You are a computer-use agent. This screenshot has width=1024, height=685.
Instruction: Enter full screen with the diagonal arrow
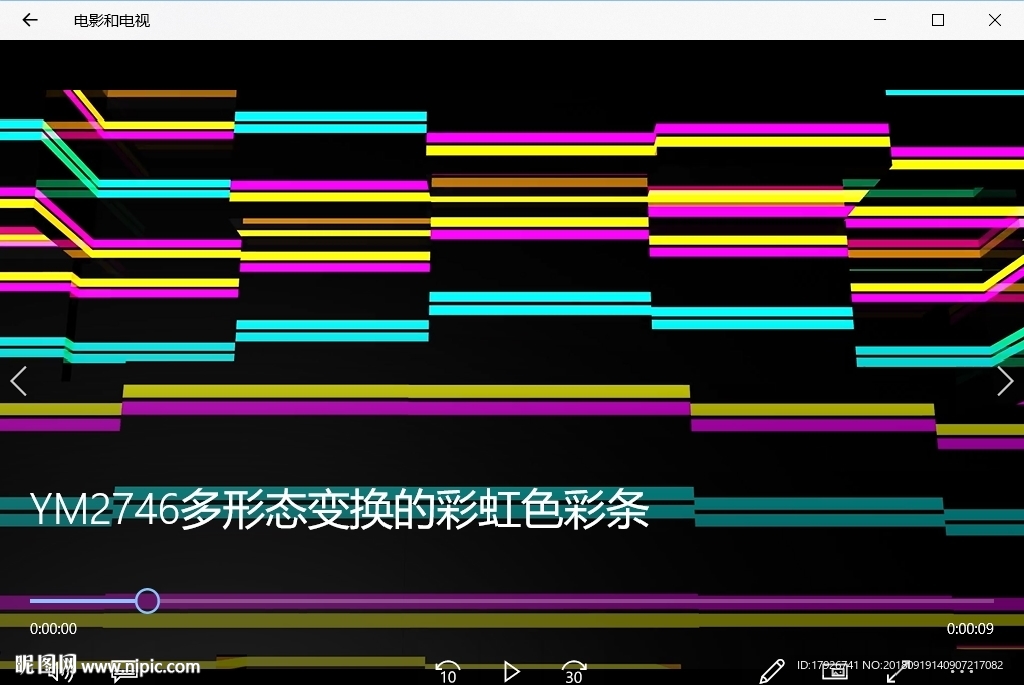click(897, 671)
